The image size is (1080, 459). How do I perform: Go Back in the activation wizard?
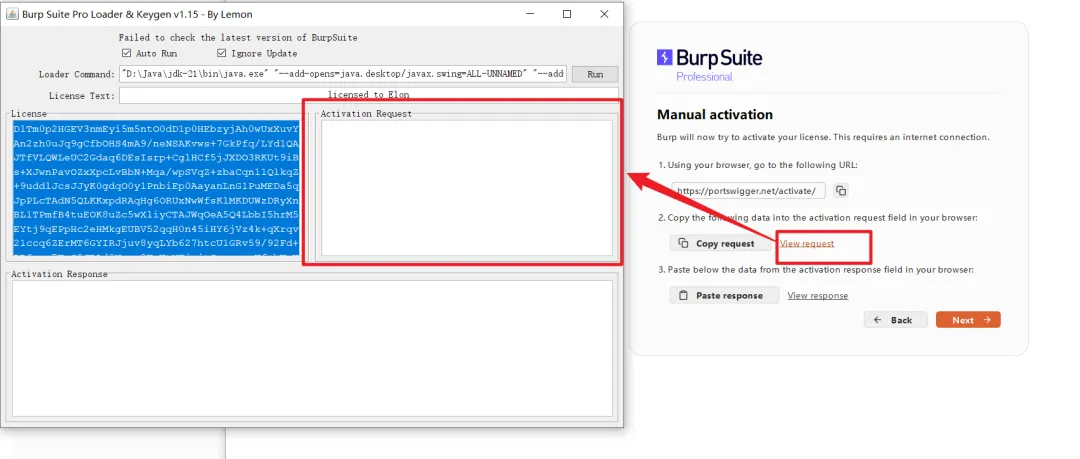click(895, 320)
